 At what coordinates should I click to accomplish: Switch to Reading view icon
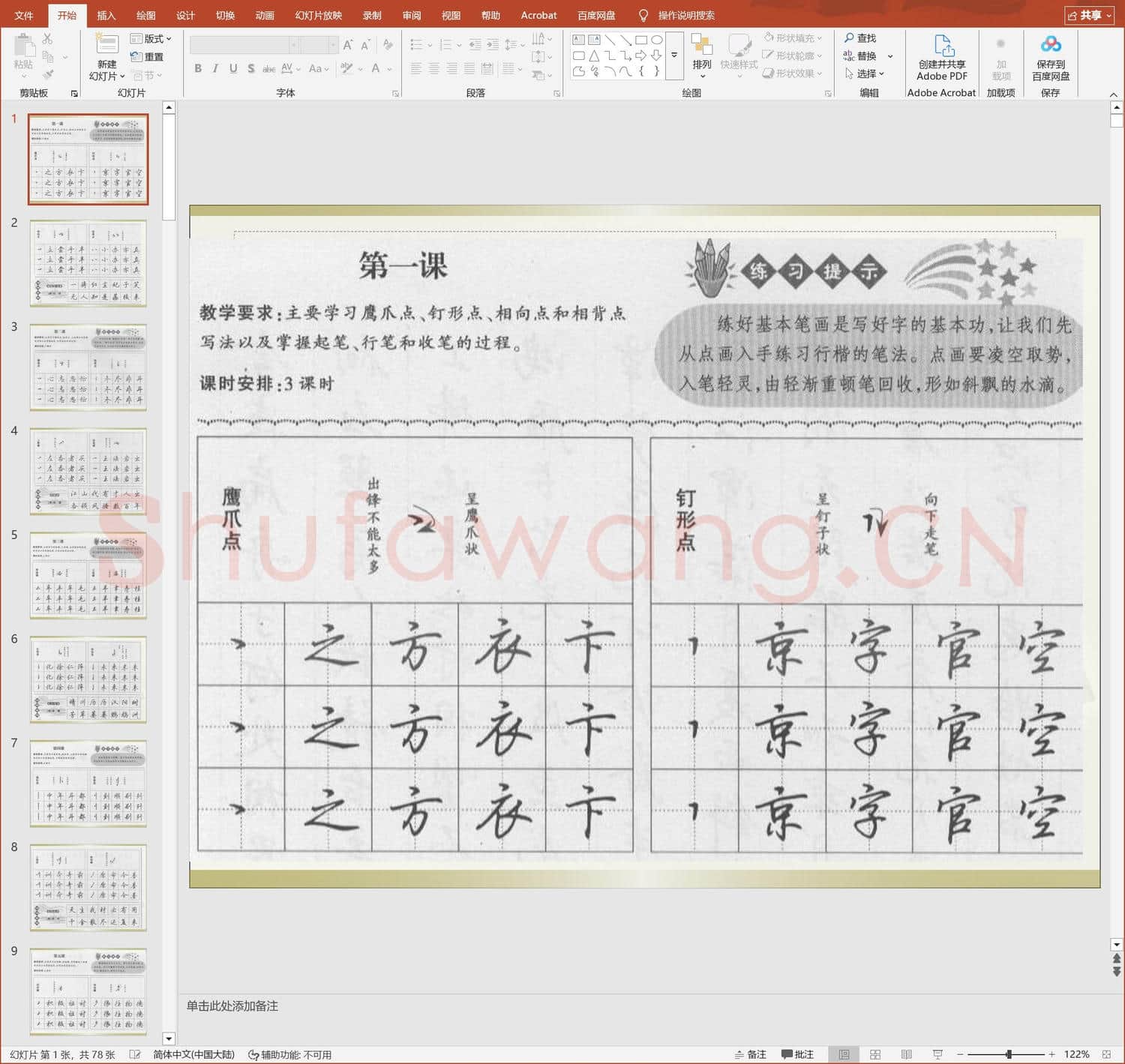(906, 1054)
